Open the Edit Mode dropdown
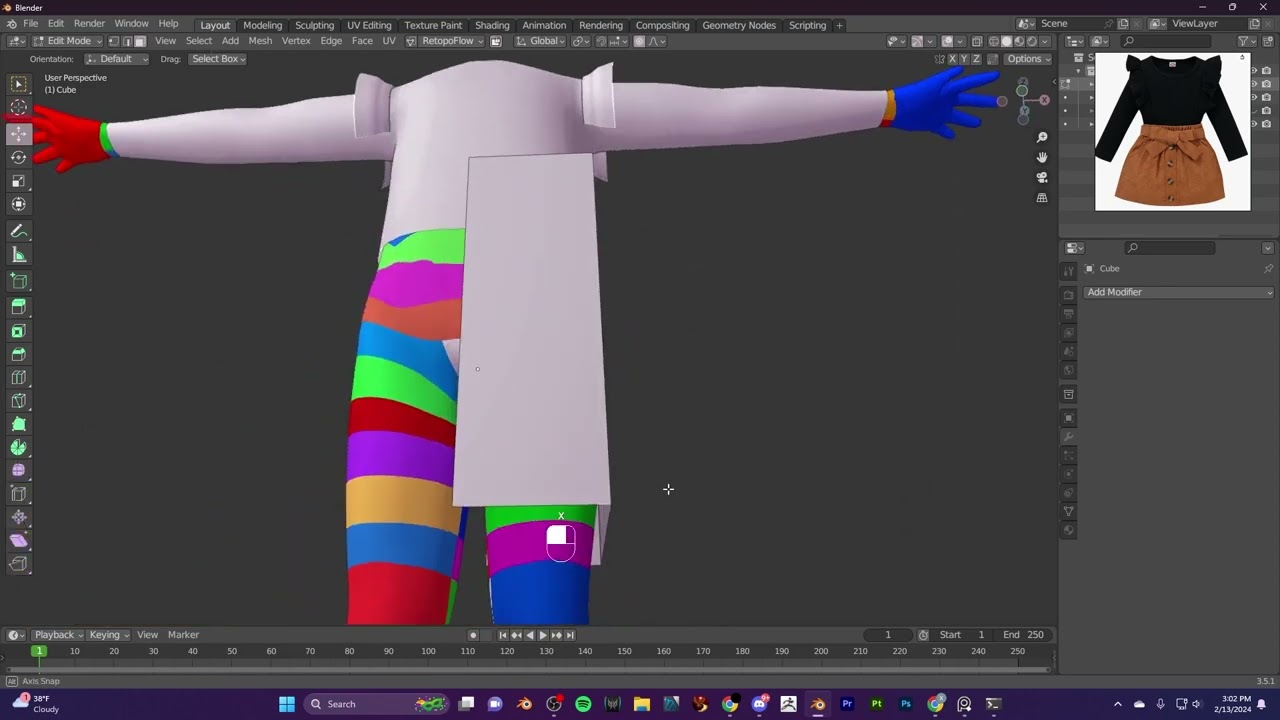The image size is (1280, 720). (66, 41)
